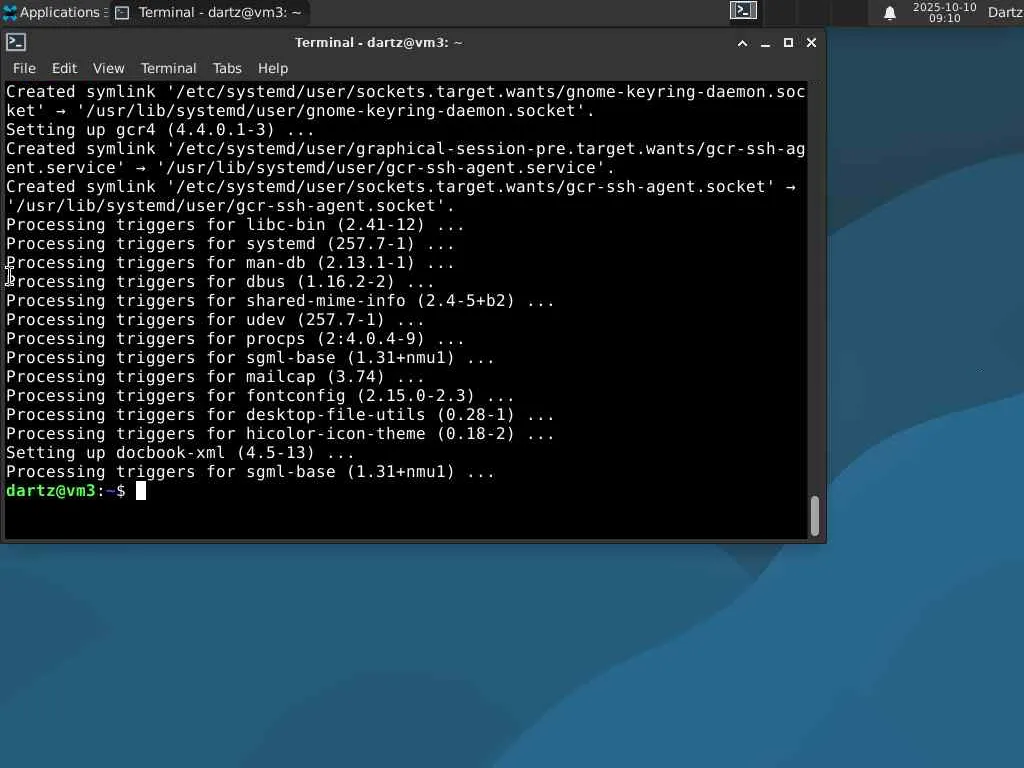The height and width of the screenshot is (768, 1024).
Task: Click the terminal window icon in title bar
Action: coord(16,42)
